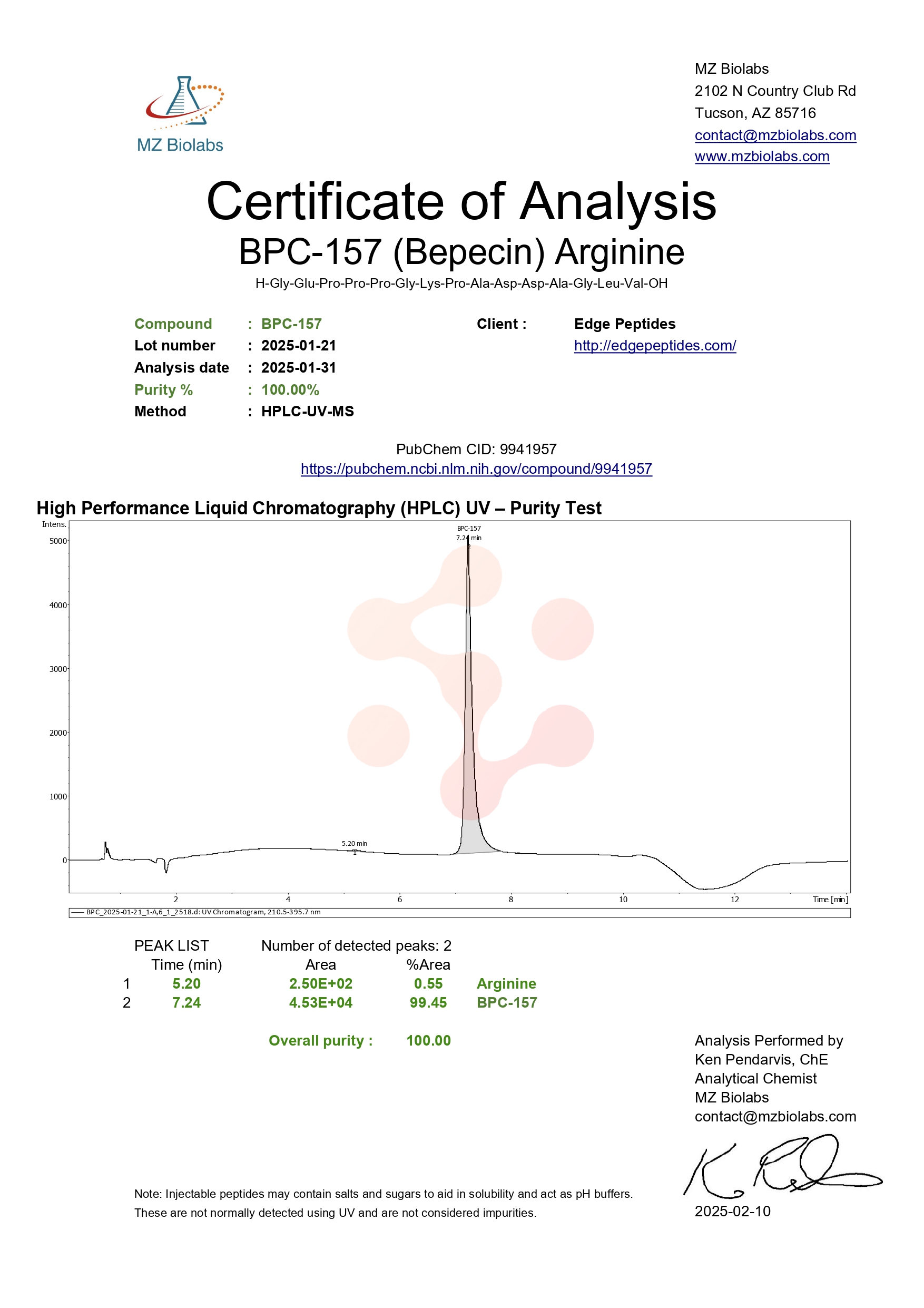
Task: Click the Lot number 2025-01-21 value
Action: pyautogui.click(x=298, y=346)
